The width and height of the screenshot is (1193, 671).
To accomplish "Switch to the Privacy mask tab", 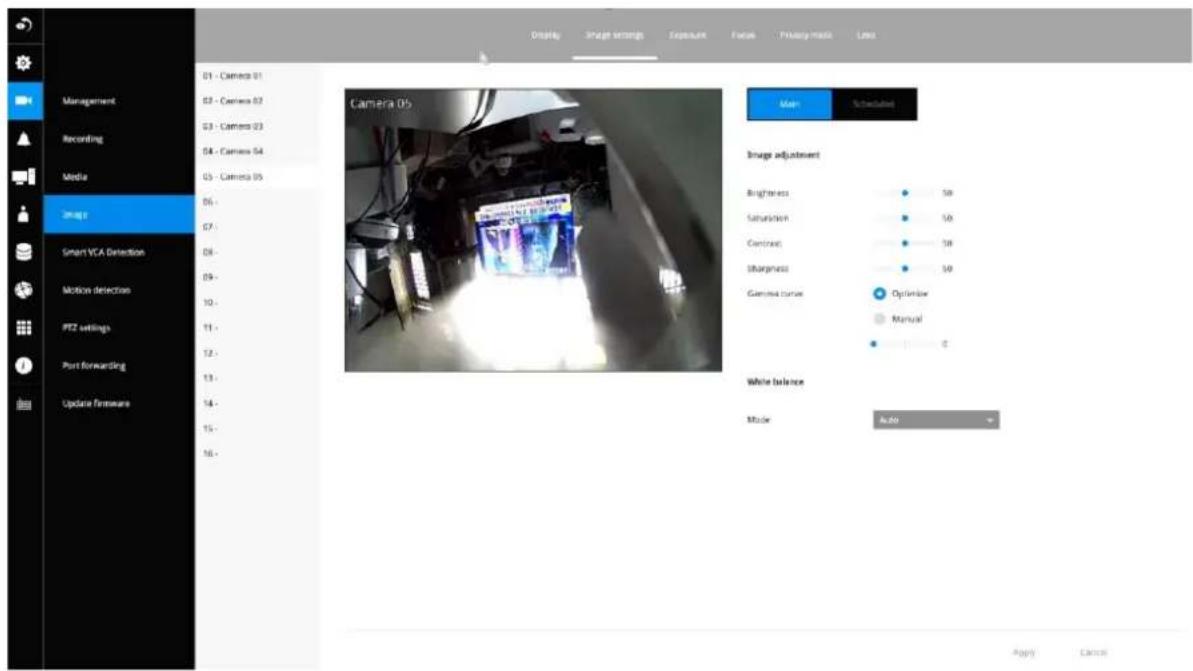I will point(806,35).
